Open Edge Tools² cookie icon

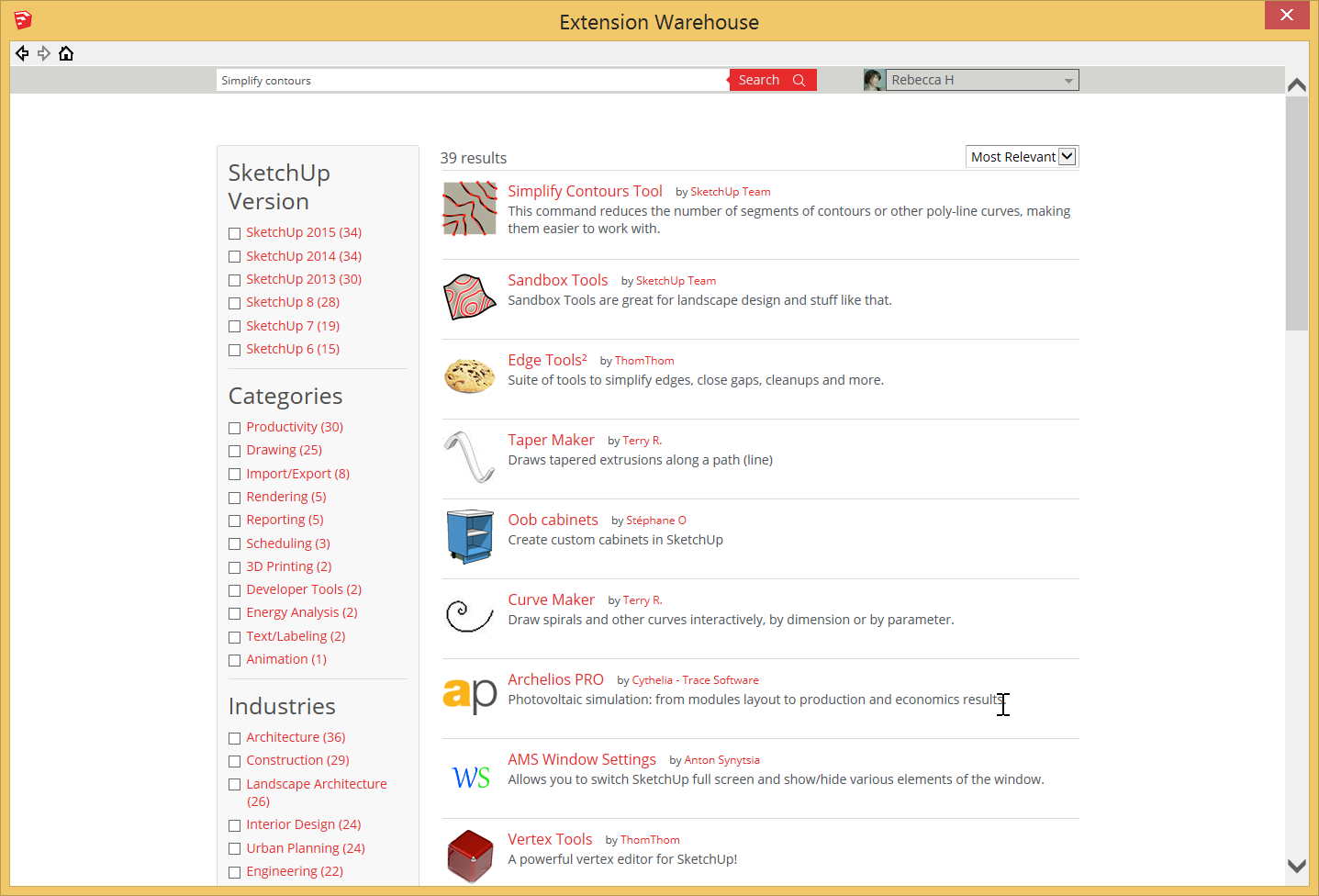(x=470, y=375)
